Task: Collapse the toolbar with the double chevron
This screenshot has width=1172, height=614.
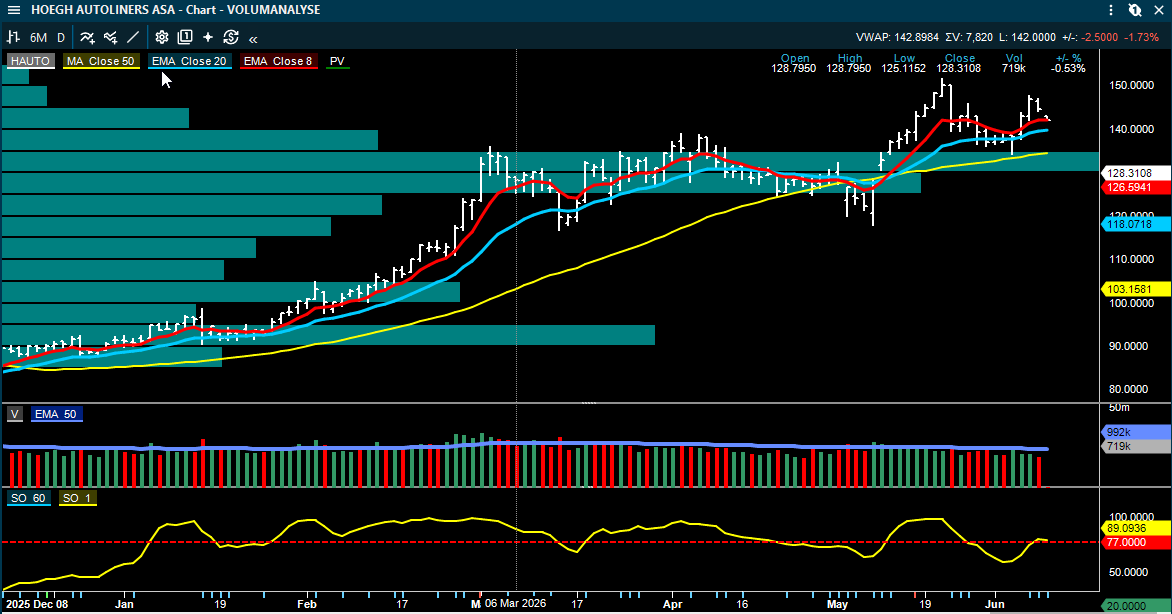Action: [x=253, y=39]
